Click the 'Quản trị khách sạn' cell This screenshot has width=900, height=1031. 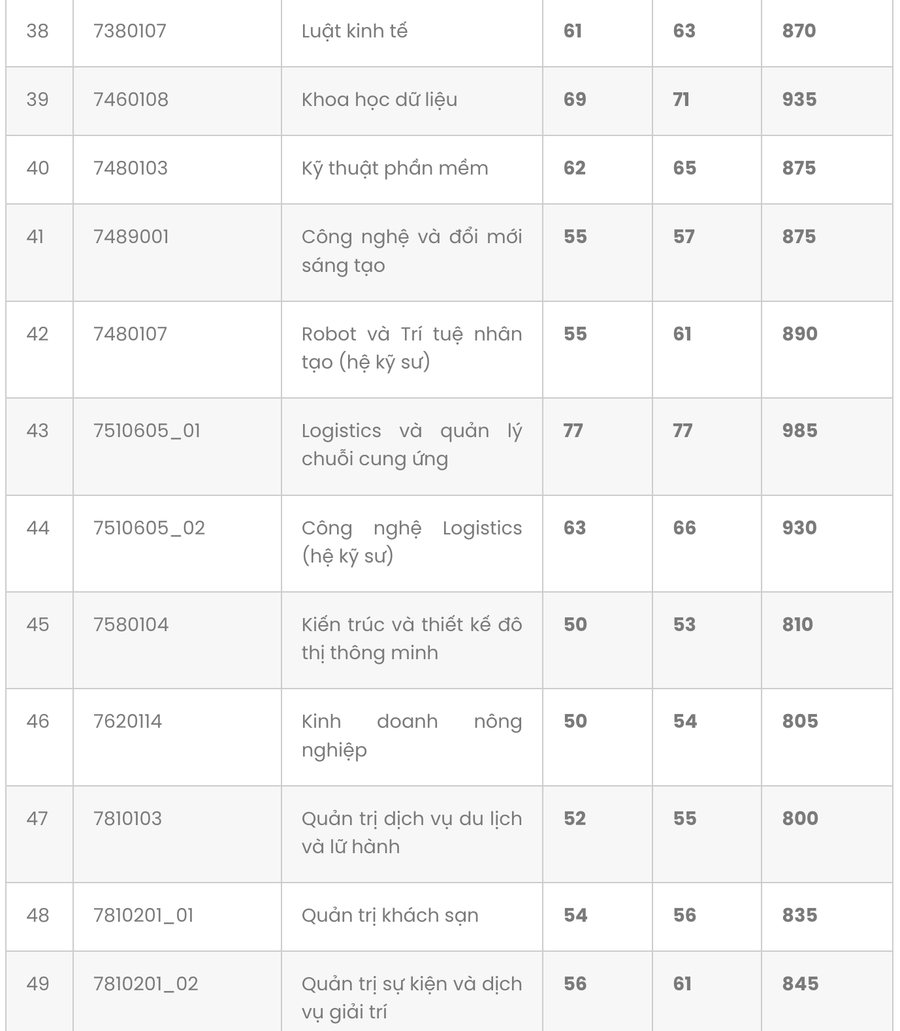[x=390, y=916]
